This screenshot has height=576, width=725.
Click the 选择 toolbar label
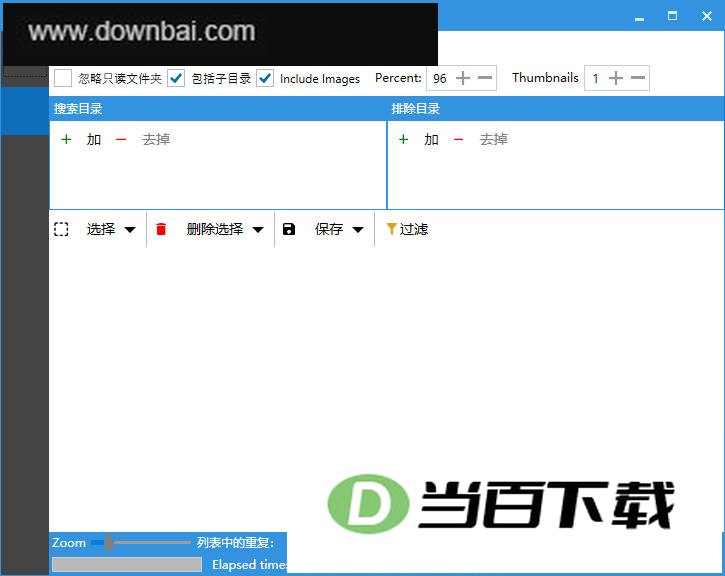point(101,229)
